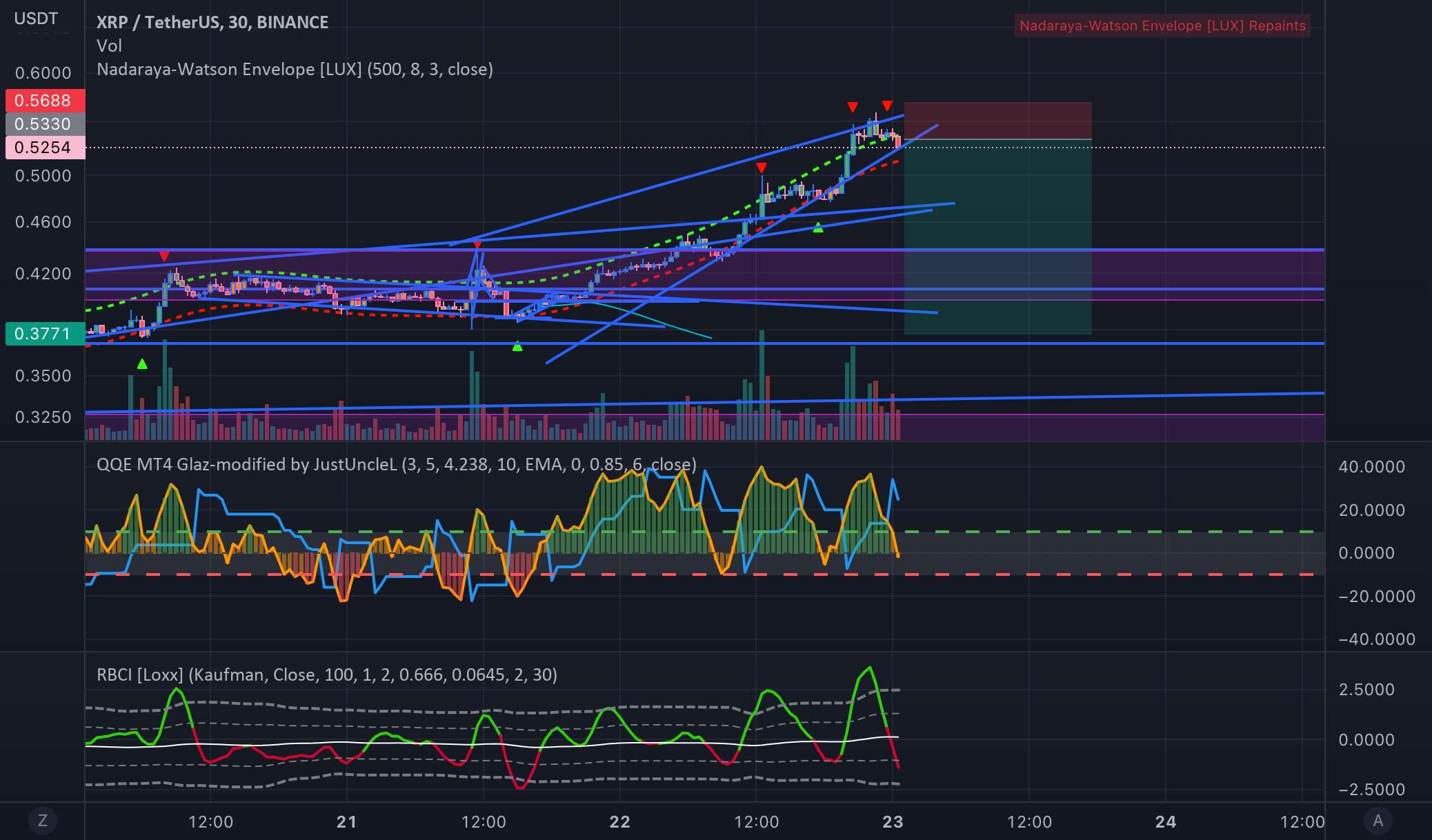This screenshot has height=840, width=1432.
Task: Click the Z timezone button at bottom left
Action: [42, 821]
